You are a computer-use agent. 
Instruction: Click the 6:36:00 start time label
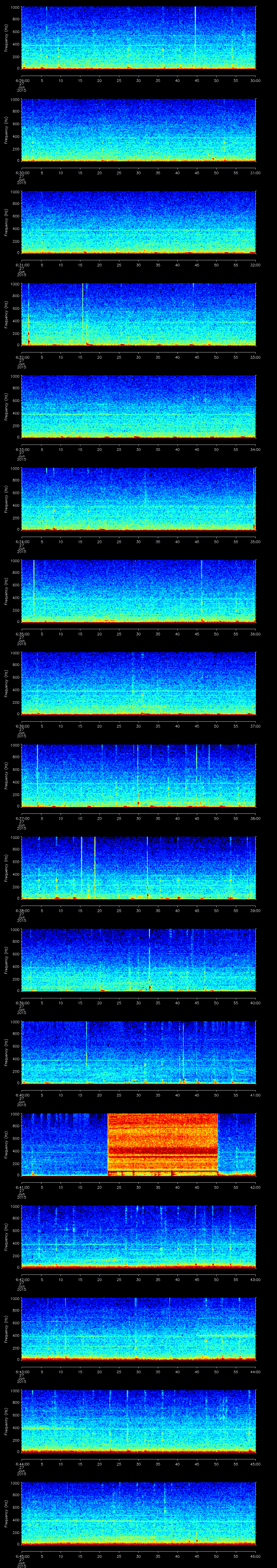[x=22, y=726]
